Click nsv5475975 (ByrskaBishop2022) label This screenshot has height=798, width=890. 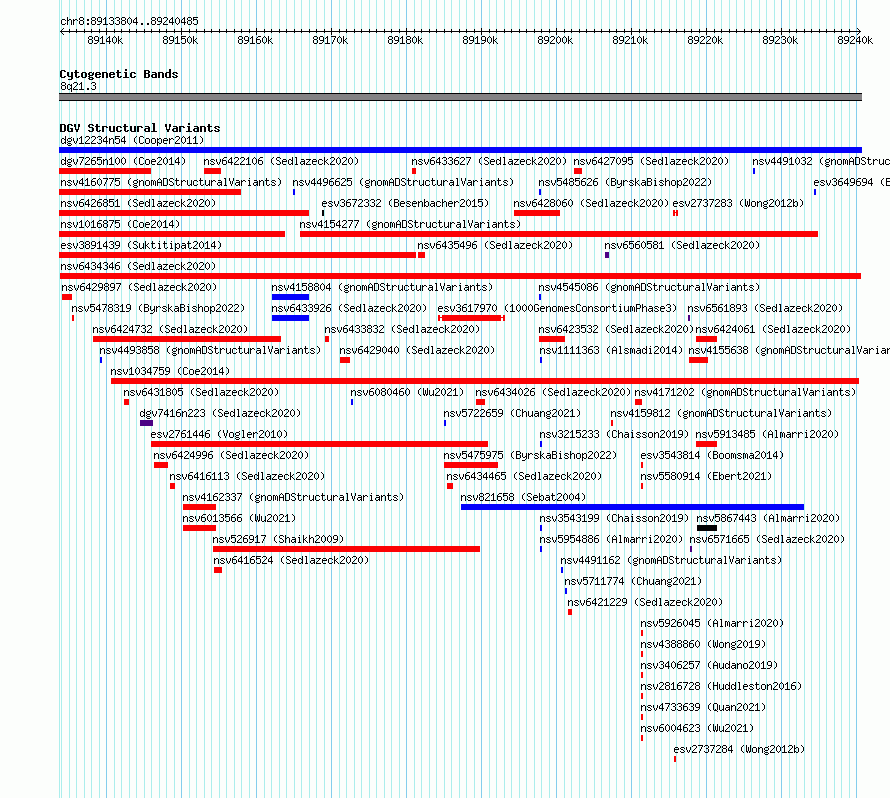[530, 455]
